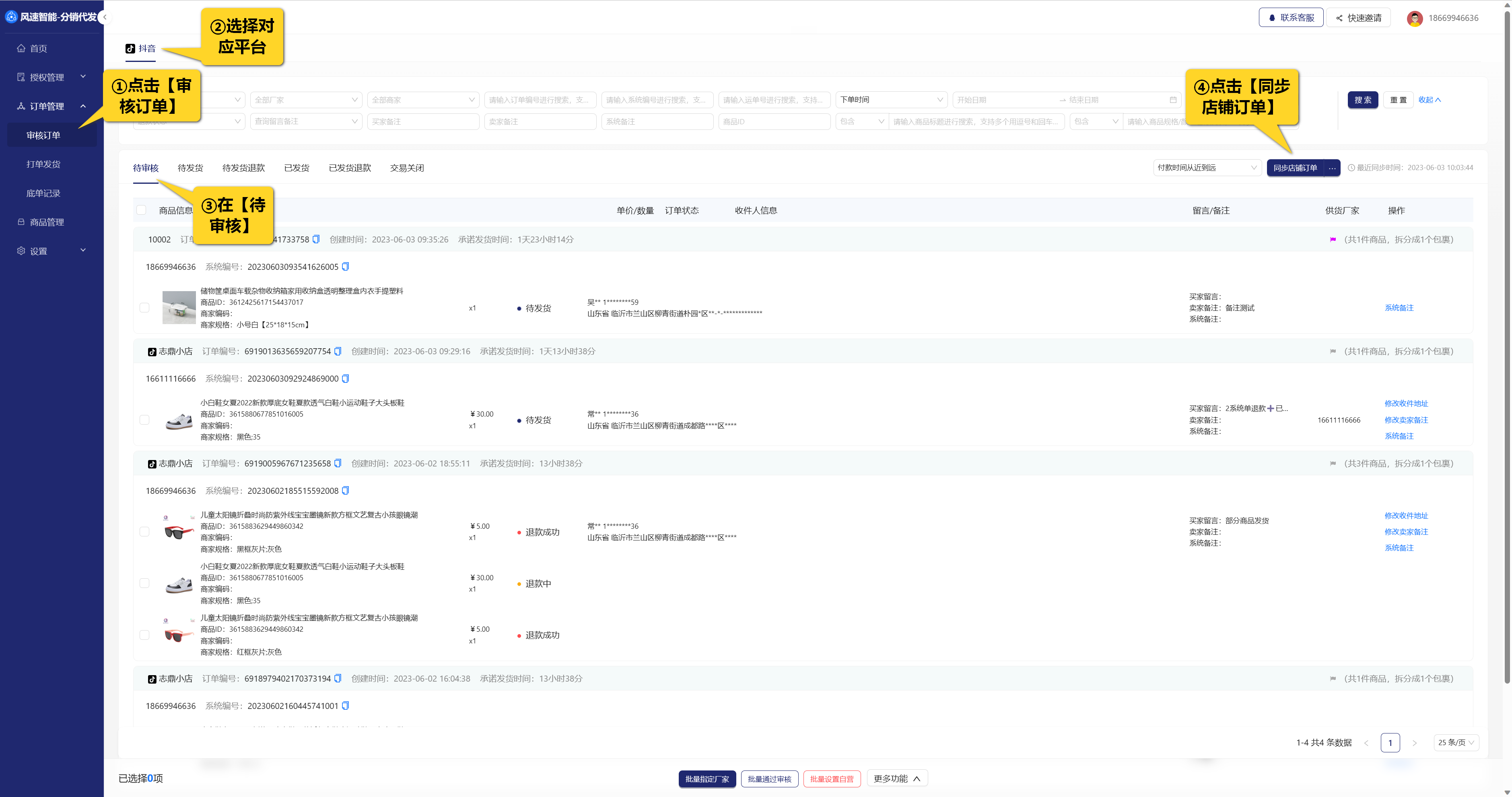Switch to the 待发货 tab

click(190, 168)
